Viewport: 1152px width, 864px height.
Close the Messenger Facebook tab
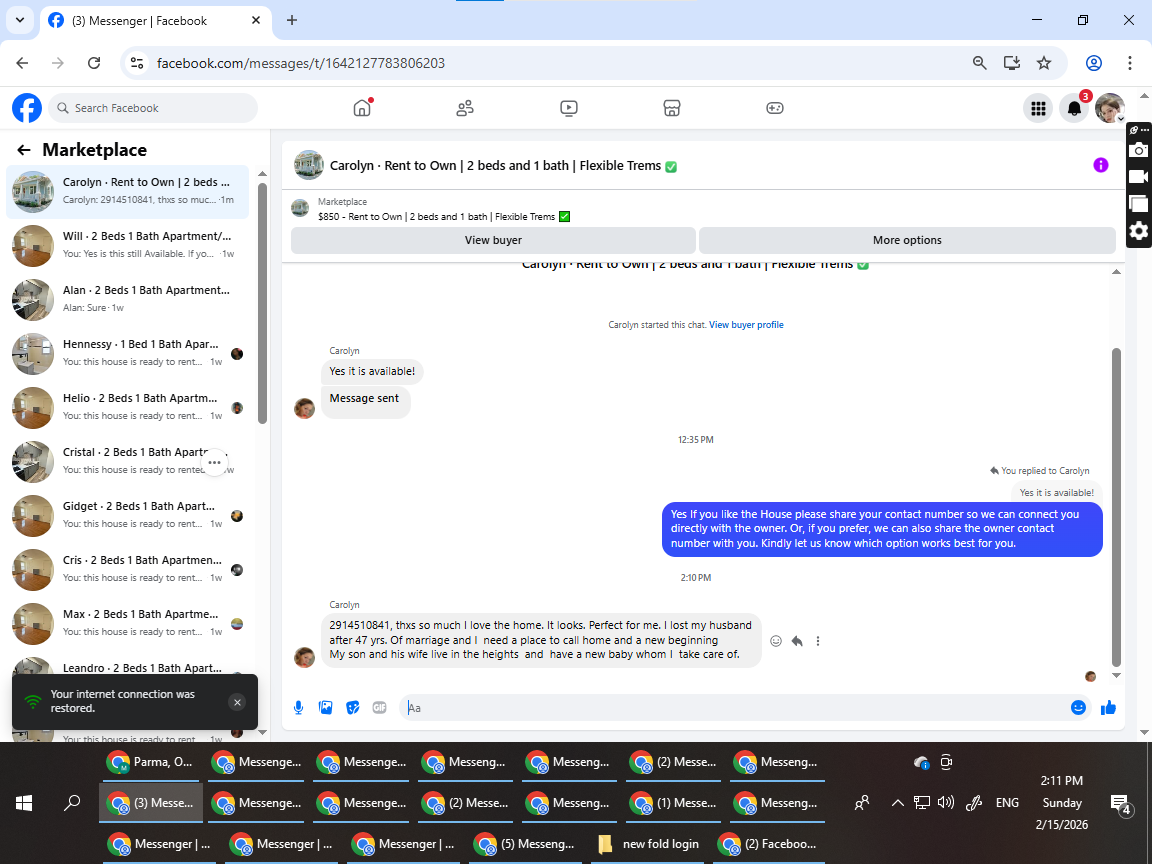click(x=256, y=21)
